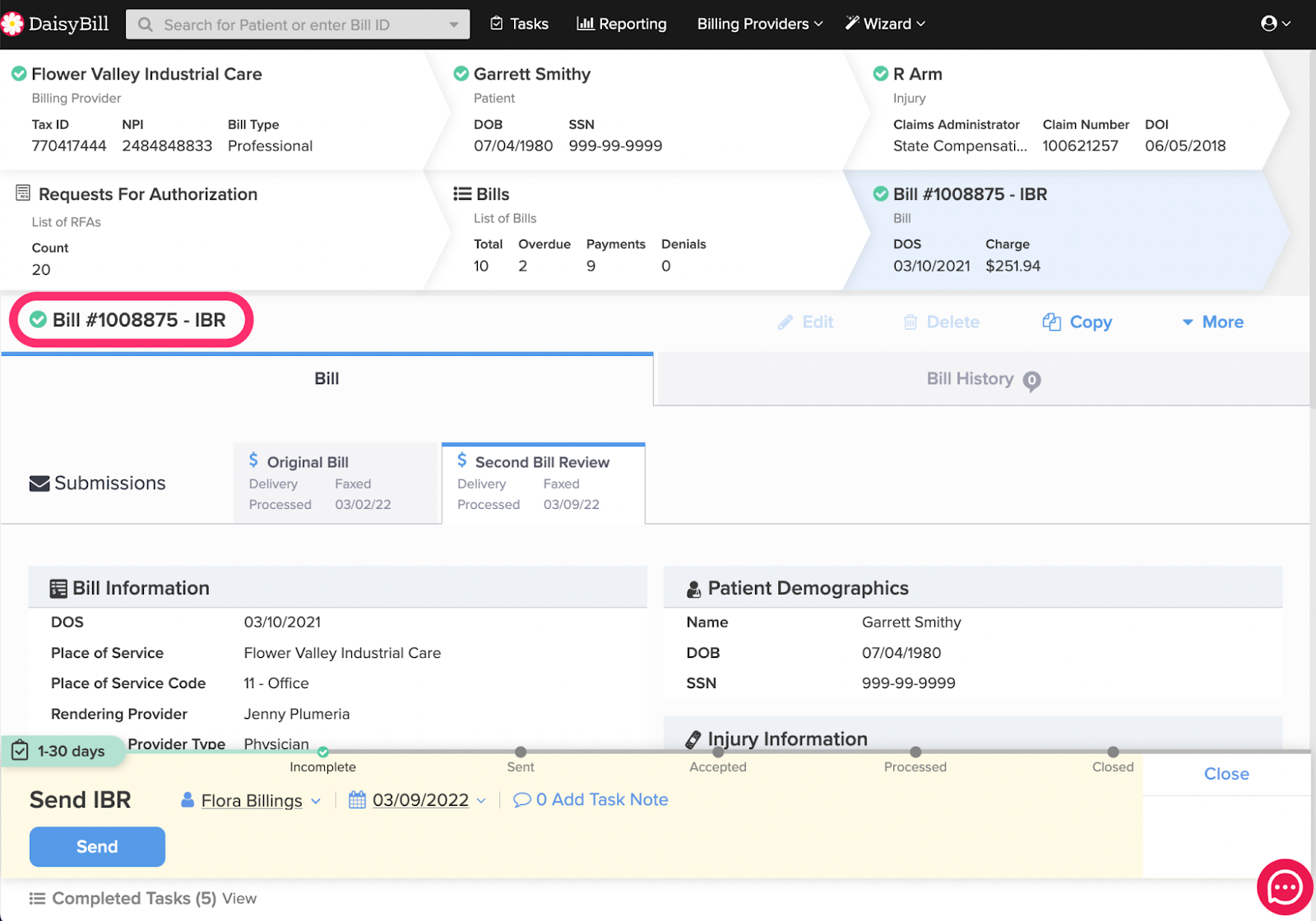Screen dimensions: 1316x921
Task: Open the More actions dropdown
Action: pos(1212,322)
